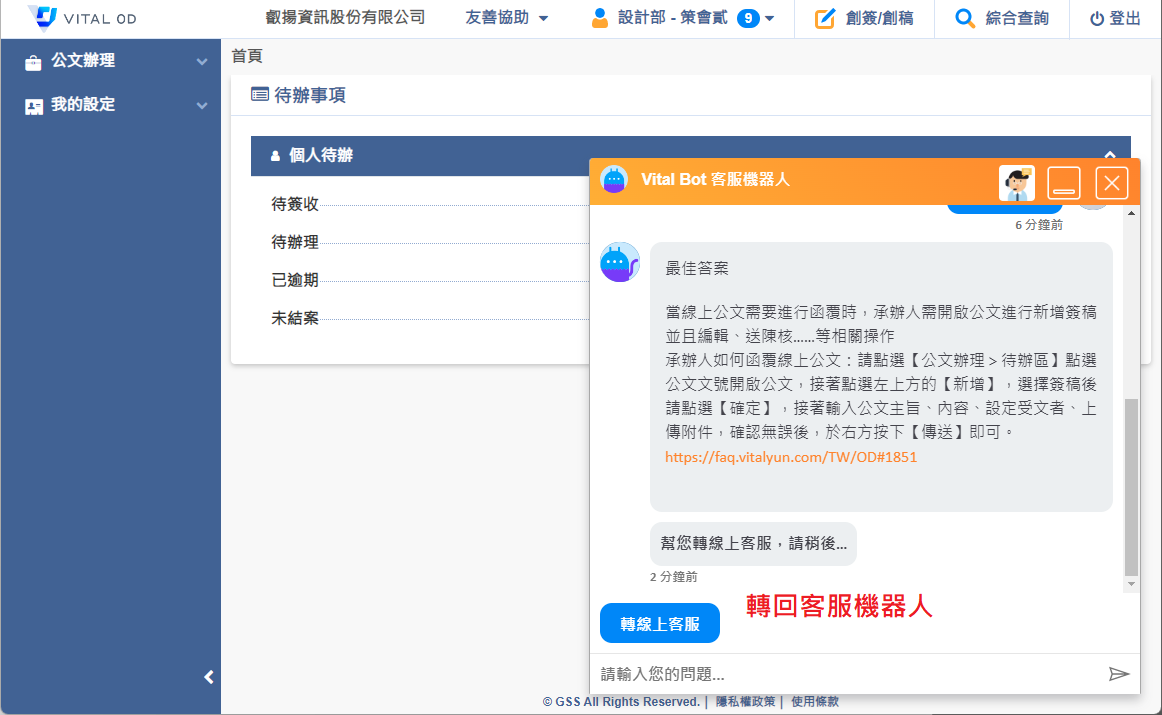
Task: Minimize the Vital Bot chat window
Action: (1064, 183)
